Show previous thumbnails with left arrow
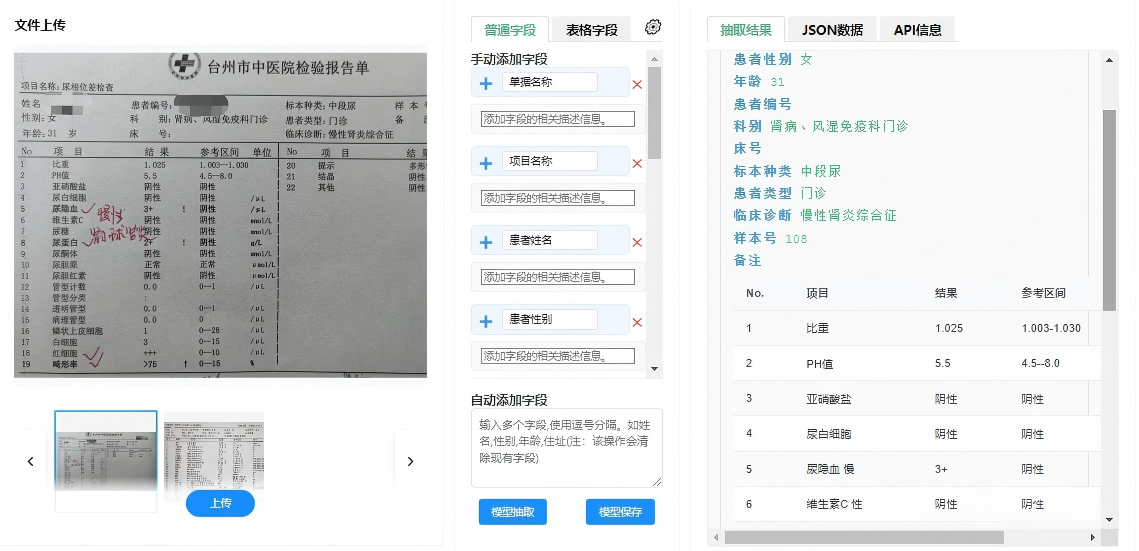This screenshot has width=1139, height=551. coord(30,461)
